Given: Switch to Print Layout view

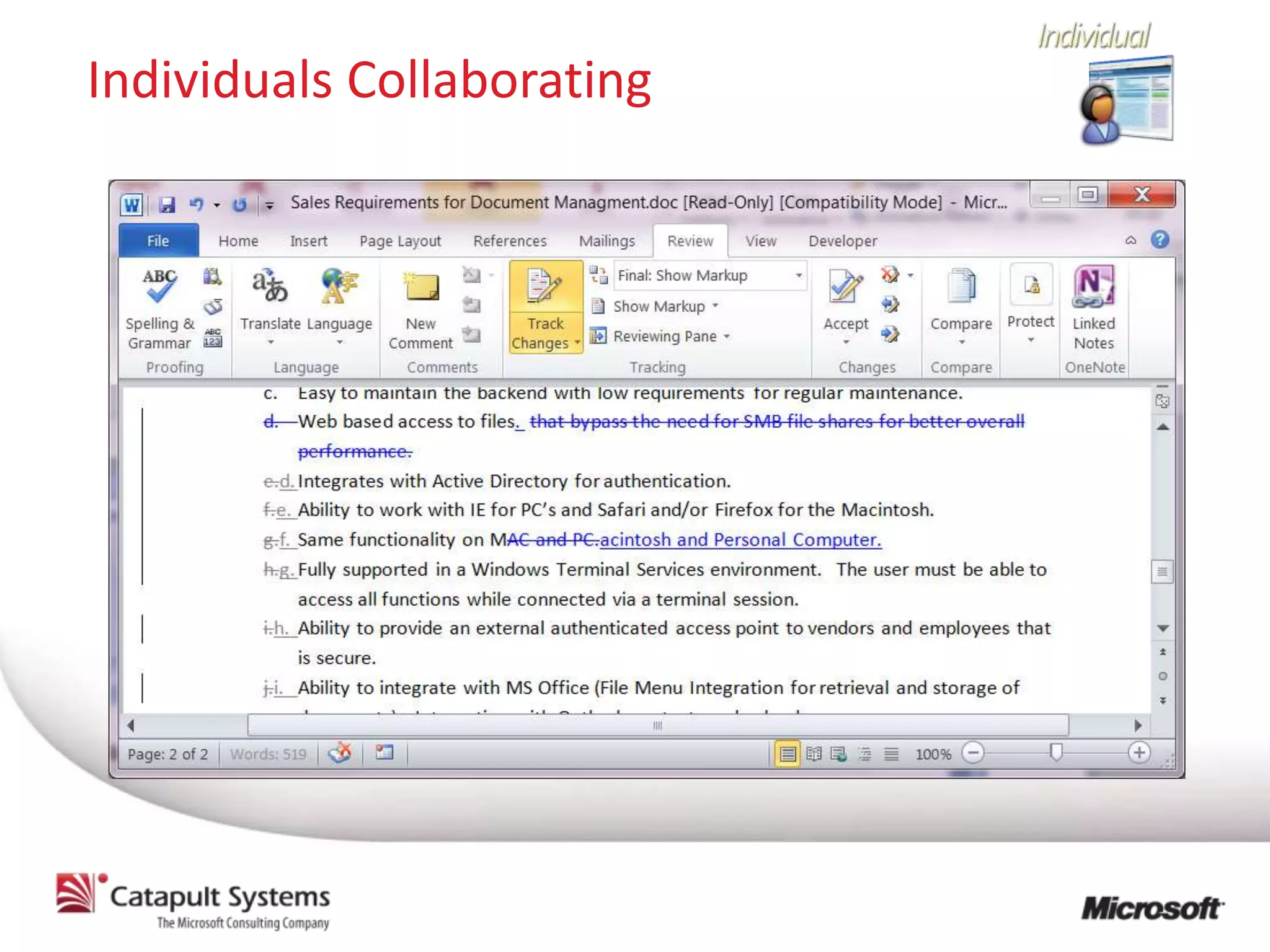Looking at the screenshot, I should pyautogui.click(x=788, y=754).
